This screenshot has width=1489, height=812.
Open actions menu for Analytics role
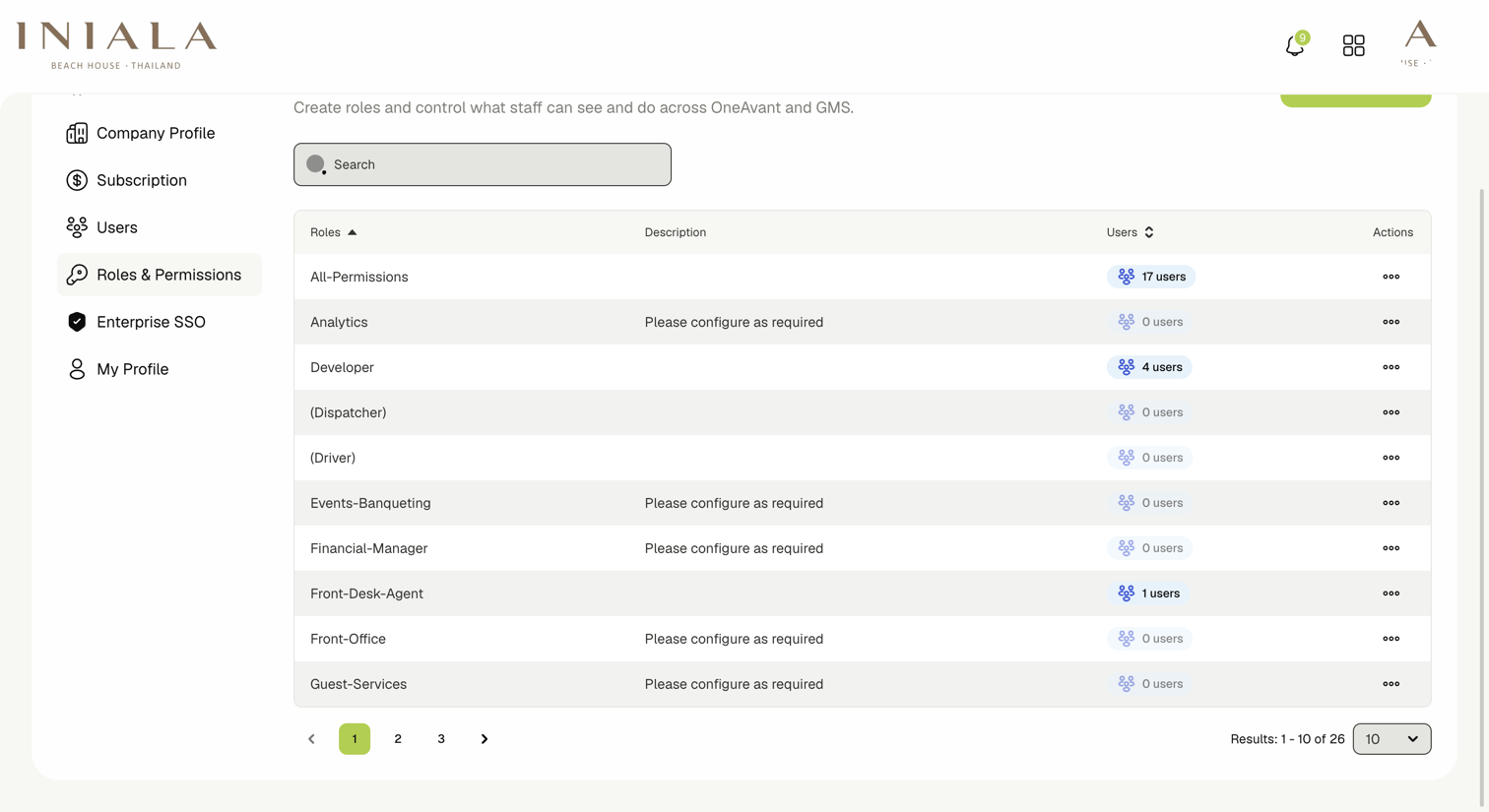click(x=1391, y=322)
